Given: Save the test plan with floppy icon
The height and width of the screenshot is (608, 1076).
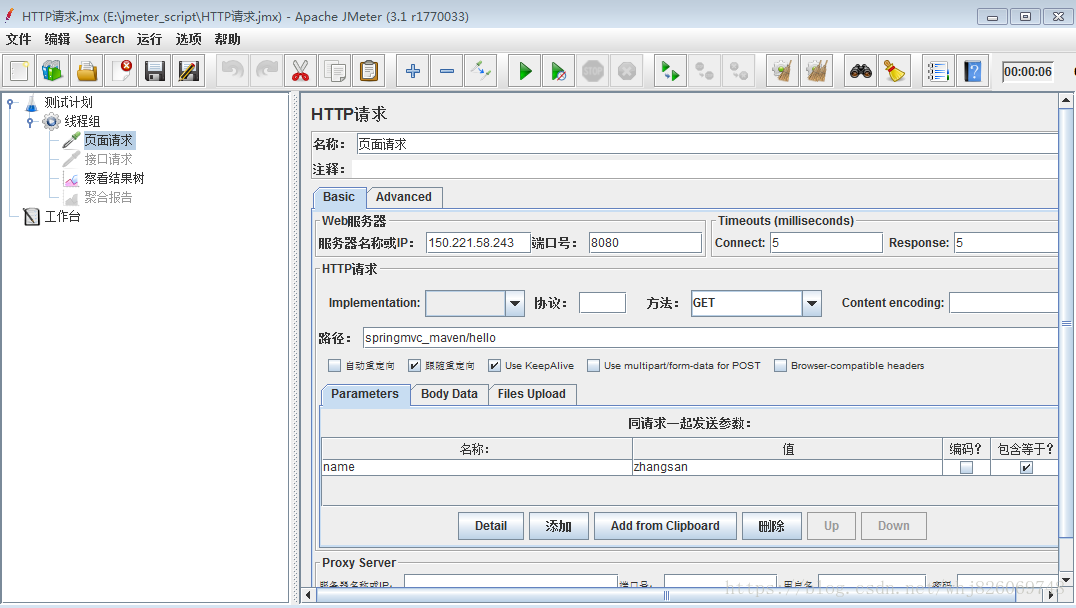Looking at the screenshot, I should pos(155,71).
